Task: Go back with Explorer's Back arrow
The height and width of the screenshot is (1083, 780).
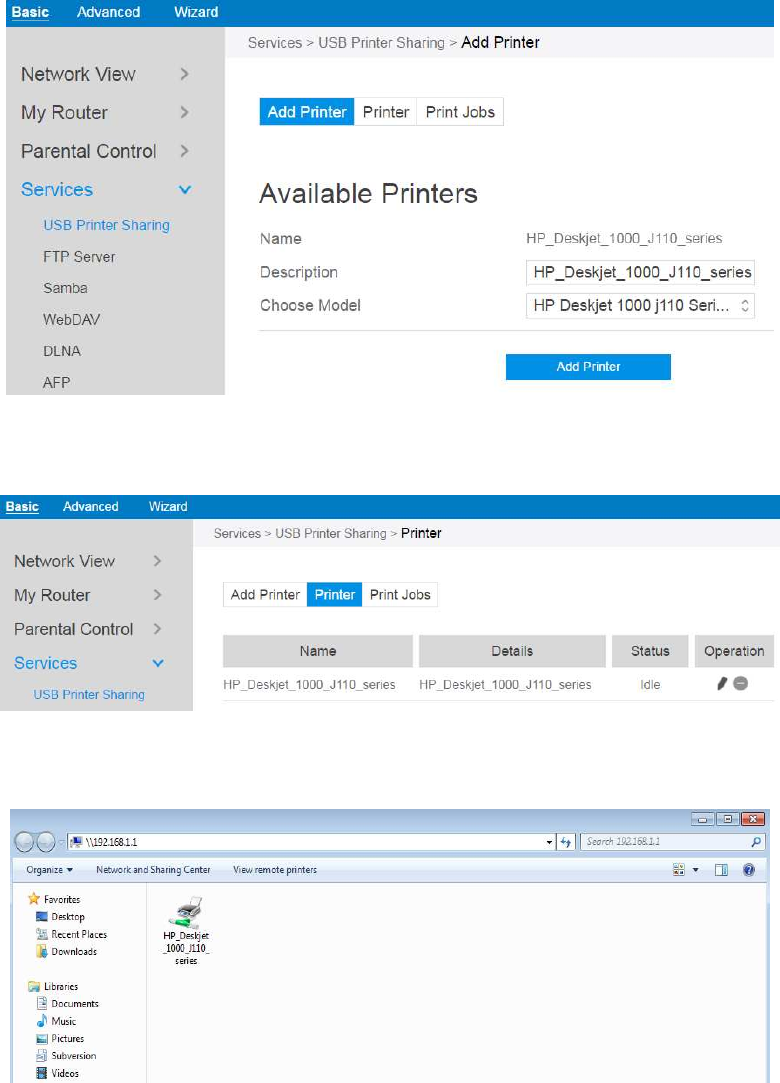Action: (x=25, y=842)
